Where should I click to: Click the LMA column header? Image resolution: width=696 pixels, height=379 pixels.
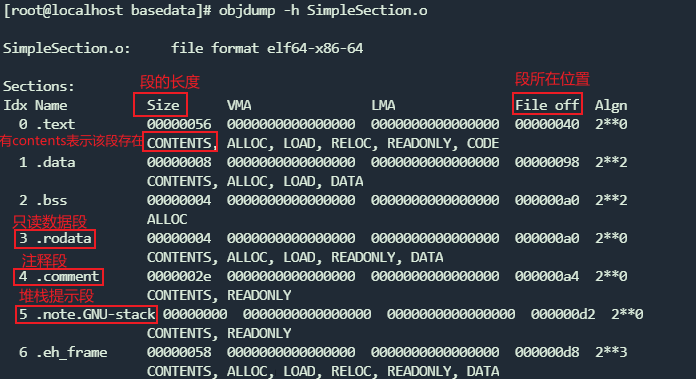383,105
